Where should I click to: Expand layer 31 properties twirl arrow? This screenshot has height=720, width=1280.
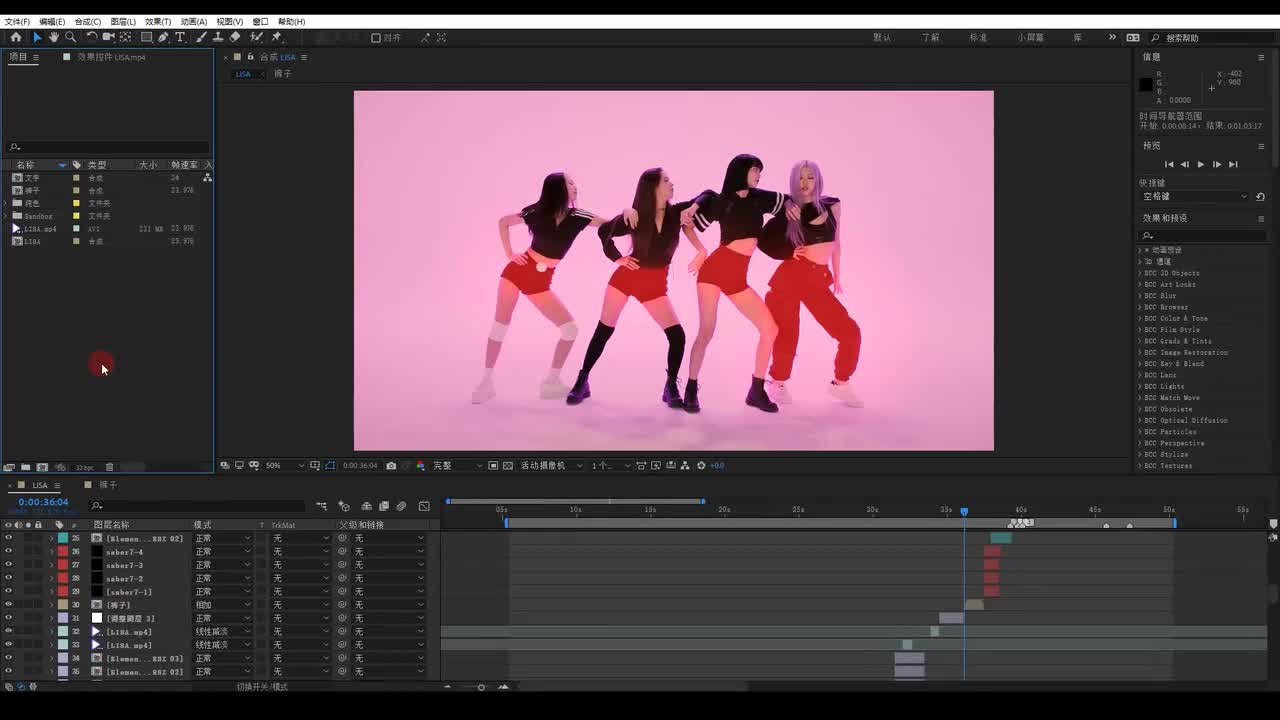(52, 619)
